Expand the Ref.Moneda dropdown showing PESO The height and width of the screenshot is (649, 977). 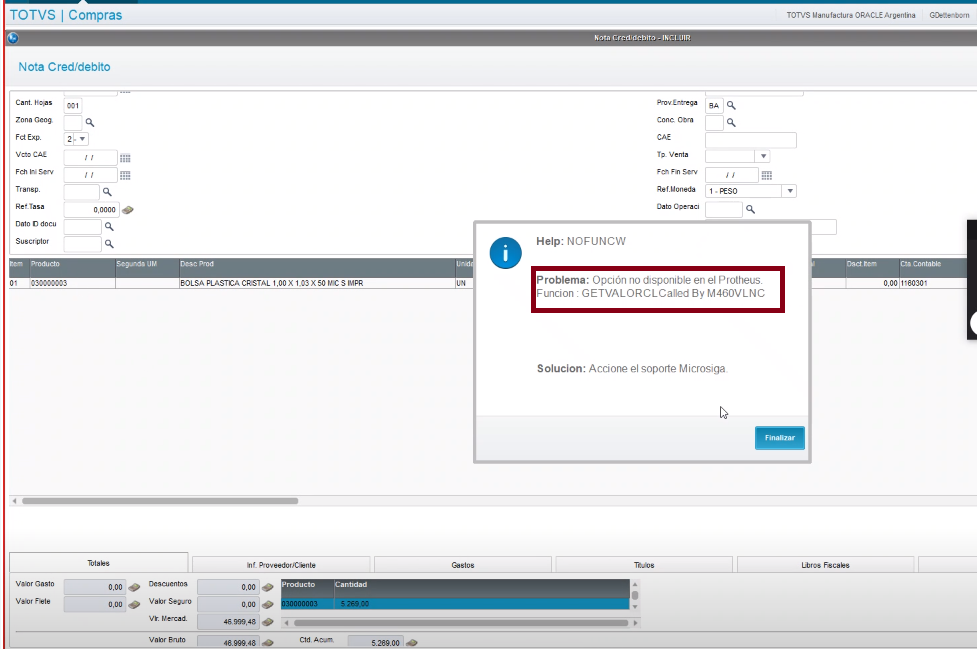point(790,191)
